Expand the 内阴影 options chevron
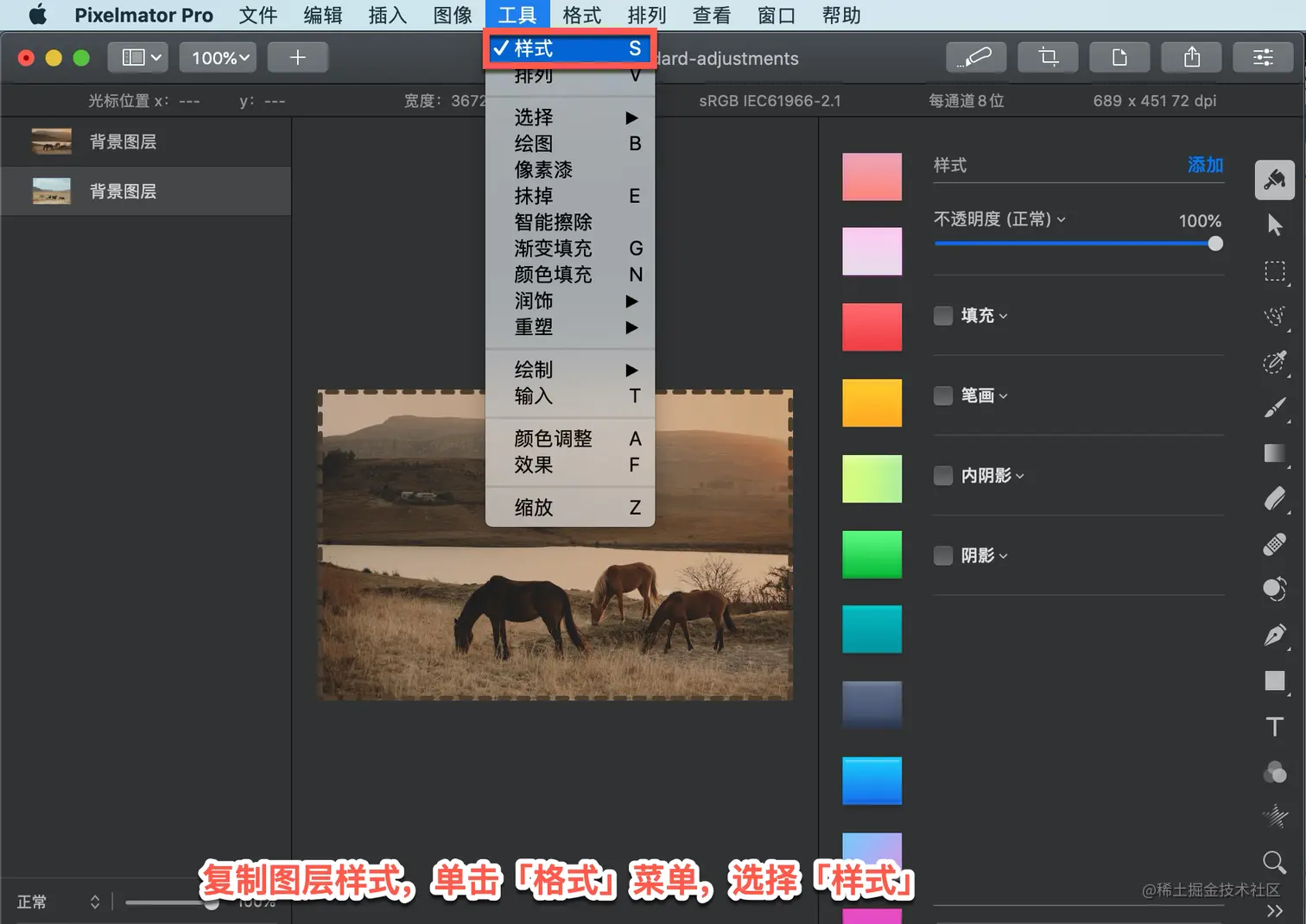Screen dimensions: 1306x924 tap(1020, 477)
